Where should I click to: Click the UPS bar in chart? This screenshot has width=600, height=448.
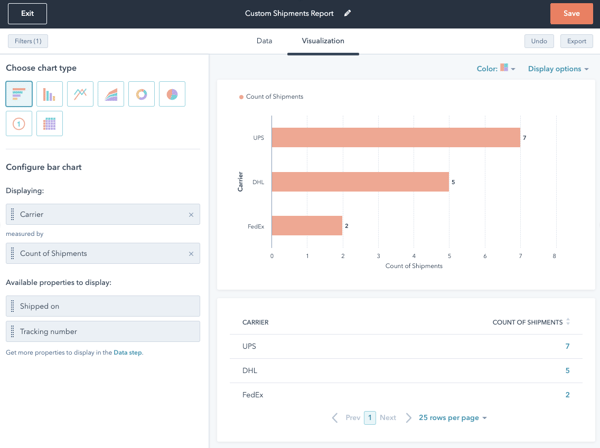[x=396, y=137]
